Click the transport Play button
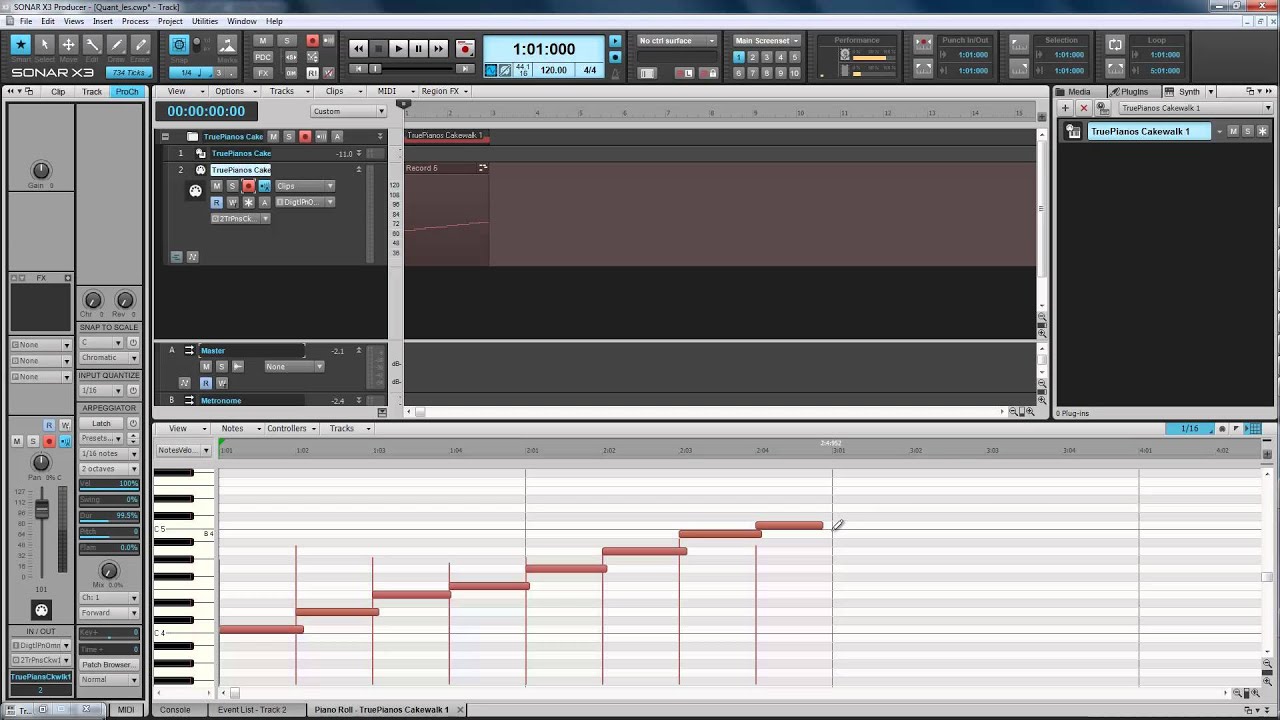Viewport: 1280px width, 720px height. click(398, 48)
